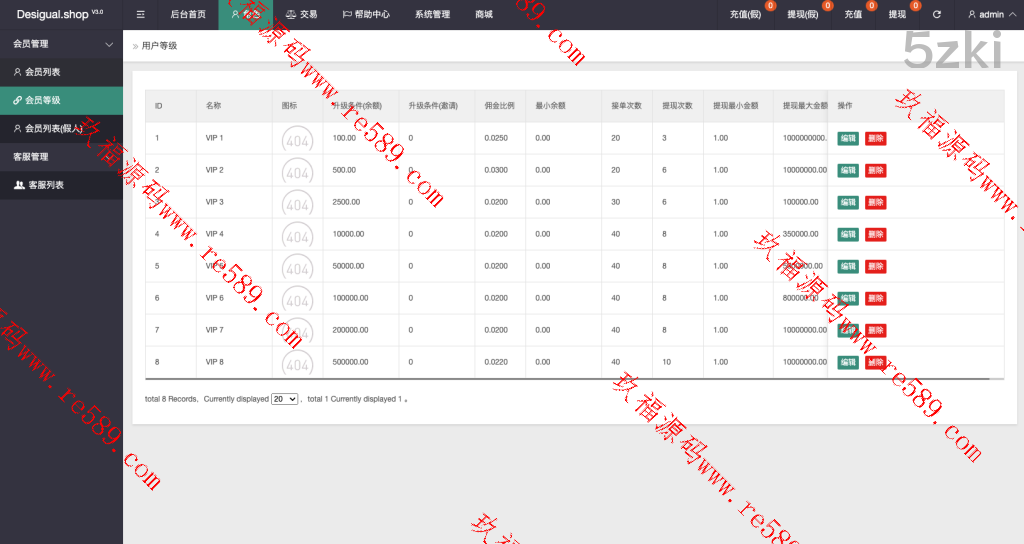Open the admin user dropdown
The width and height of the screenshot is (1024, 544).
(x=986, y=15)
